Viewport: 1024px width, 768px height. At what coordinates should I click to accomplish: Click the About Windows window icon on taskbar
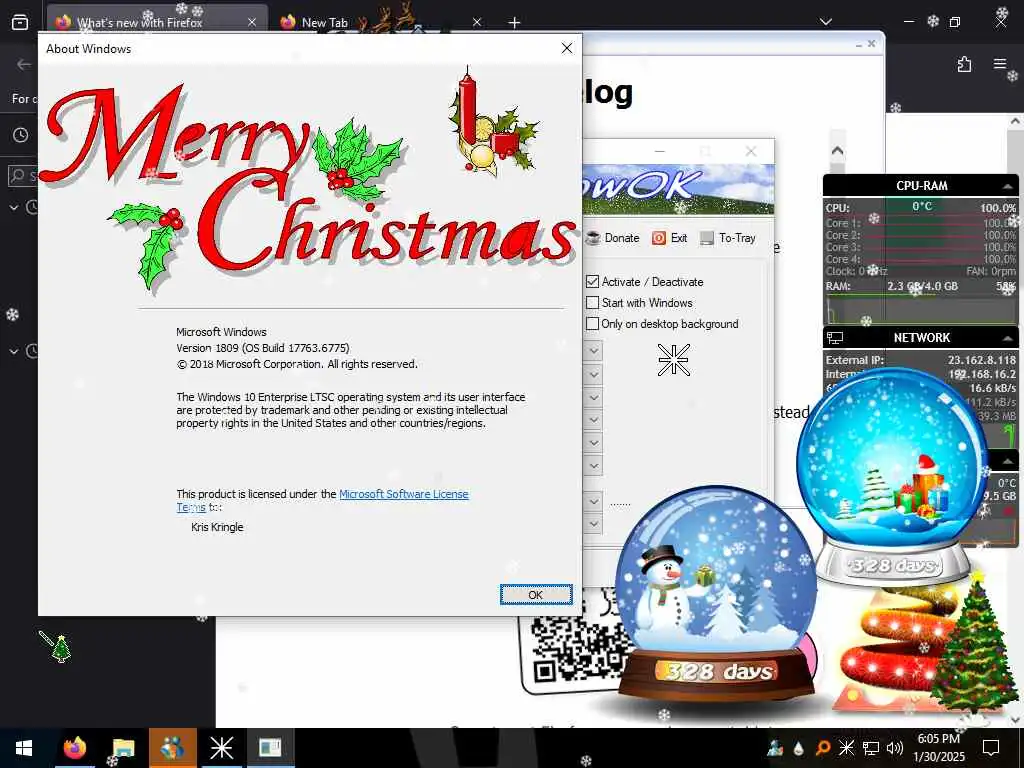pos(270,748)
